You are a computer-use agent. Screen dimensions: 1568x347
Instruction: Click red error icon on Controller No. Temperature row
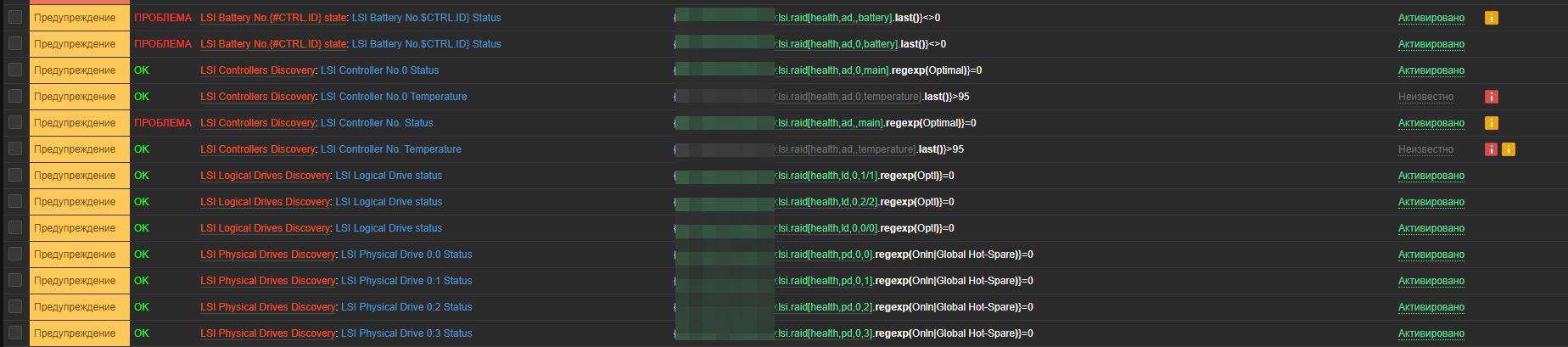[1491, 149]
